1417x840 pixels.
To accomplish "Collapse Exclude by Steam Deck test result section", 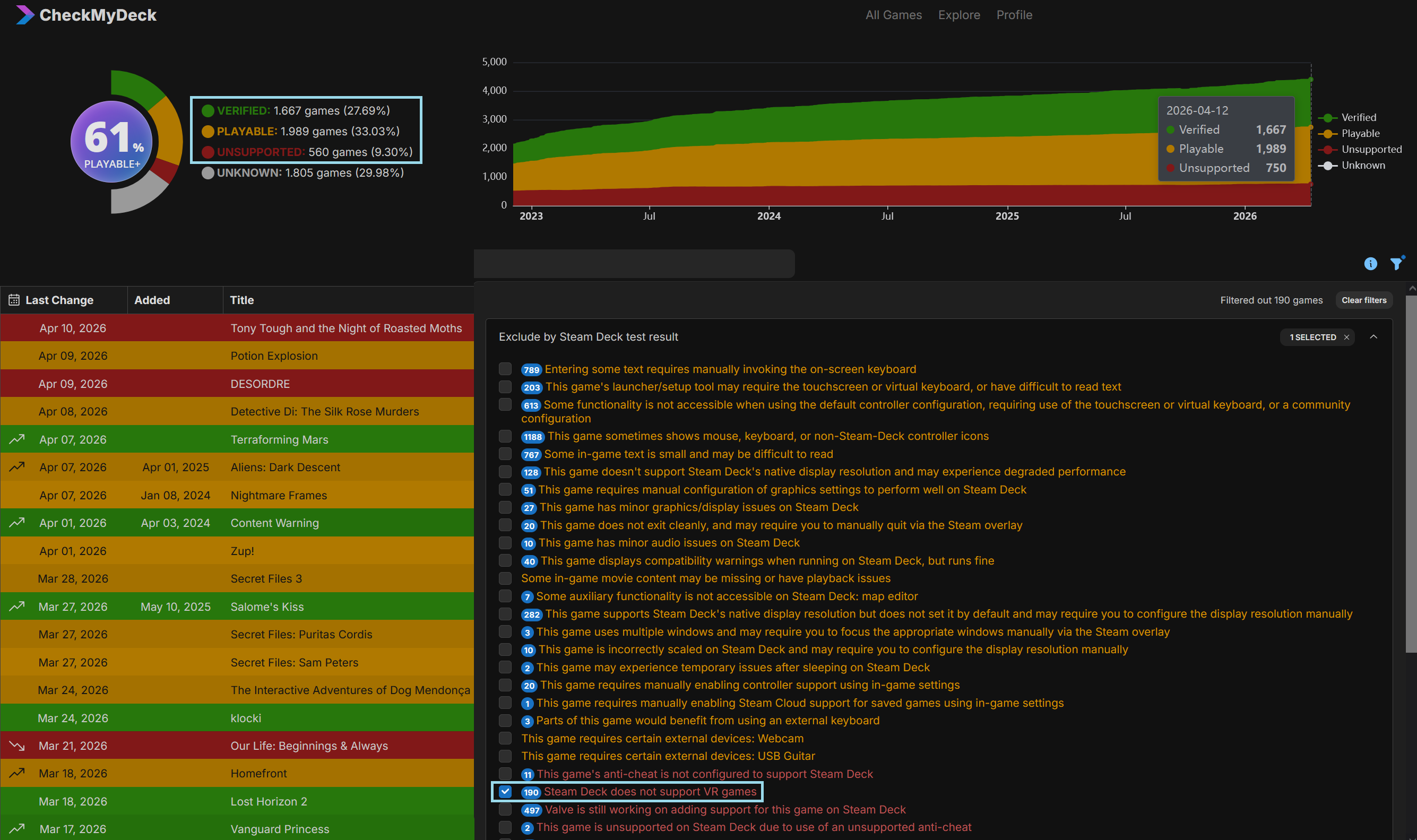I will coord(1373,337).
